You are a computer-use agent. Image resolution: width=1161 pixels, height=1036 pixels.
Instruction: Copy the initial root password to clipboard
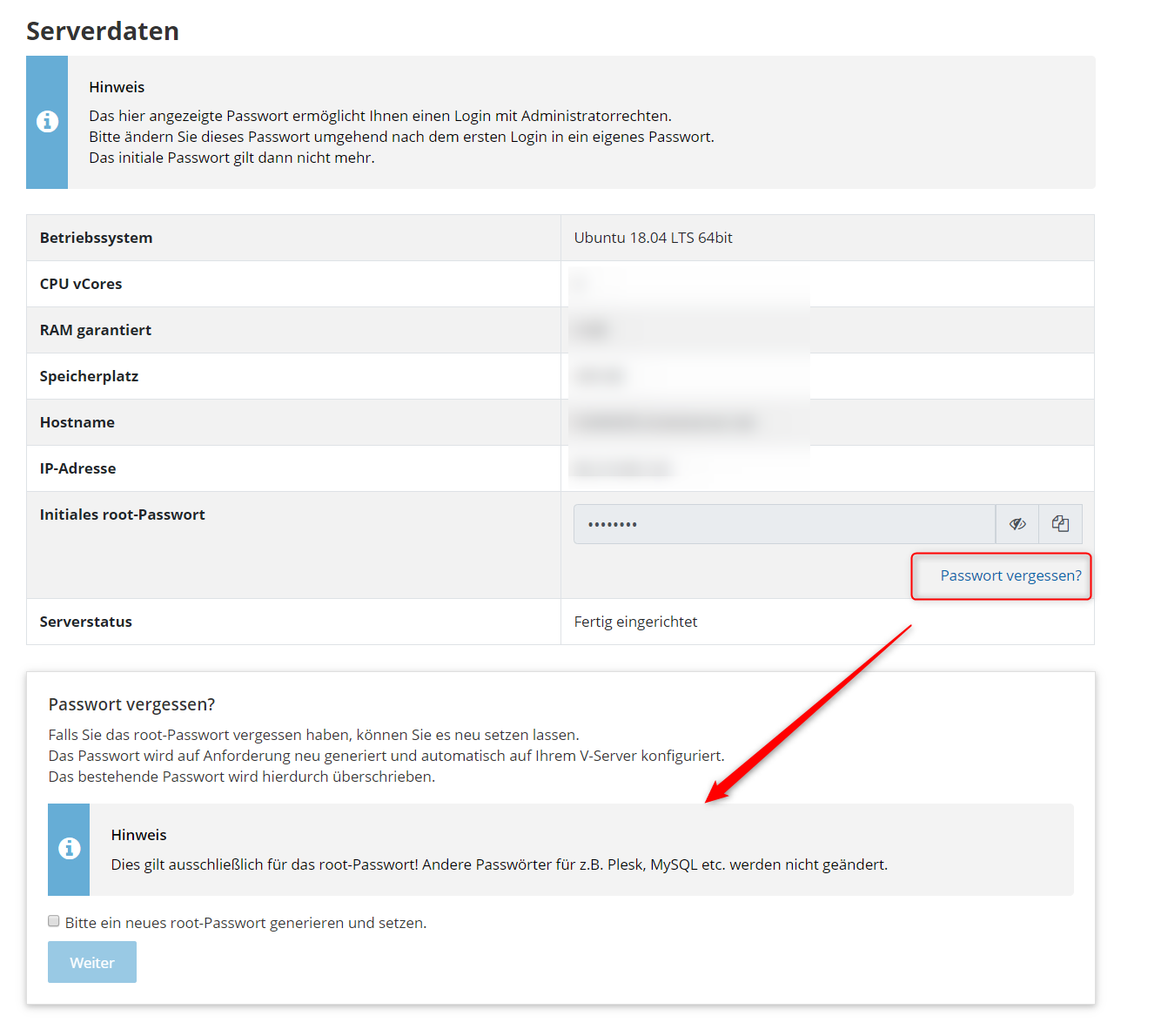click(x=1060, y=524)
